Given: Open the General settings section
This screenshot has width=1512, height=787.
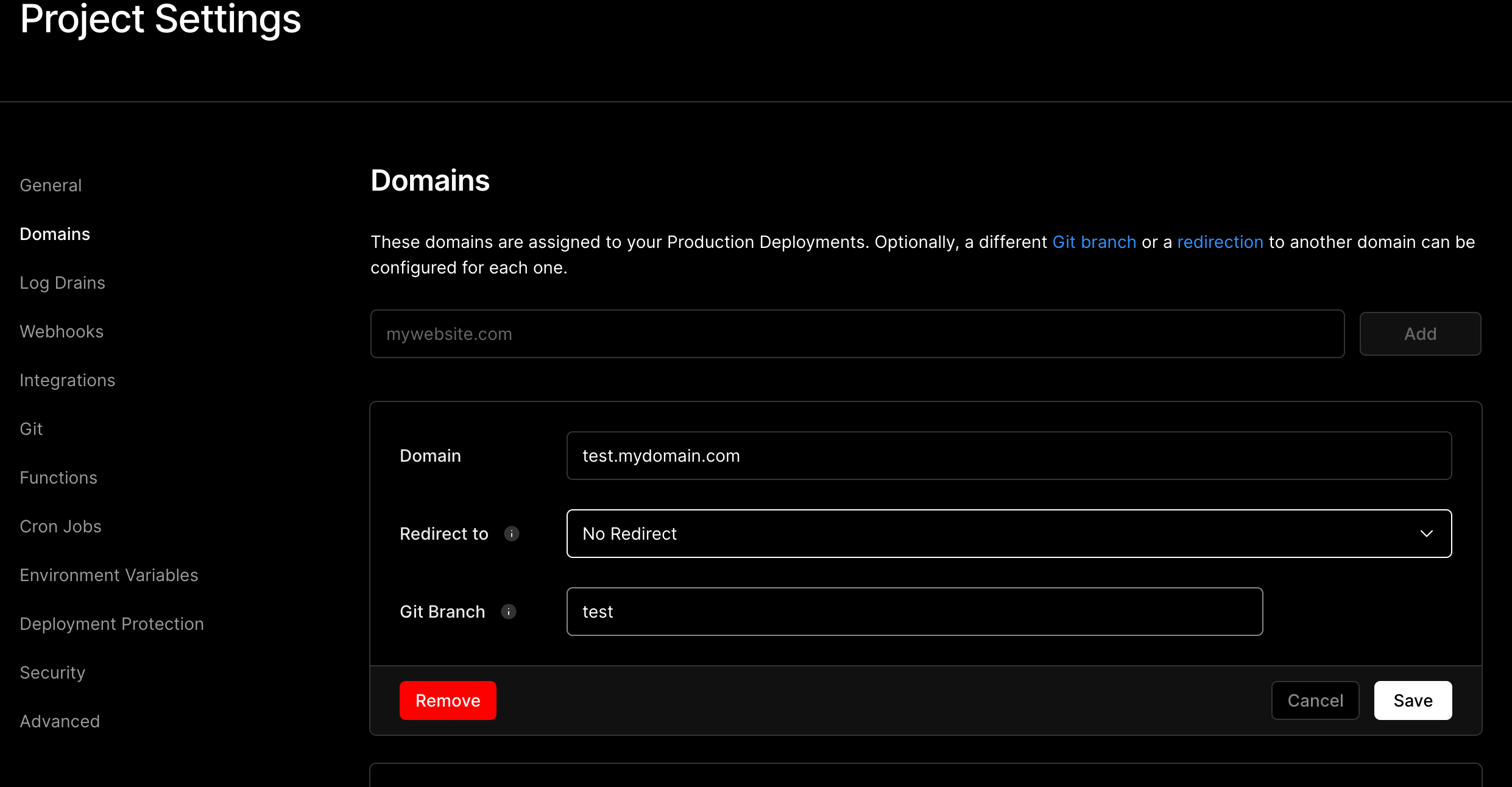Looking at the screenshot, I should (x=51, y=185).
